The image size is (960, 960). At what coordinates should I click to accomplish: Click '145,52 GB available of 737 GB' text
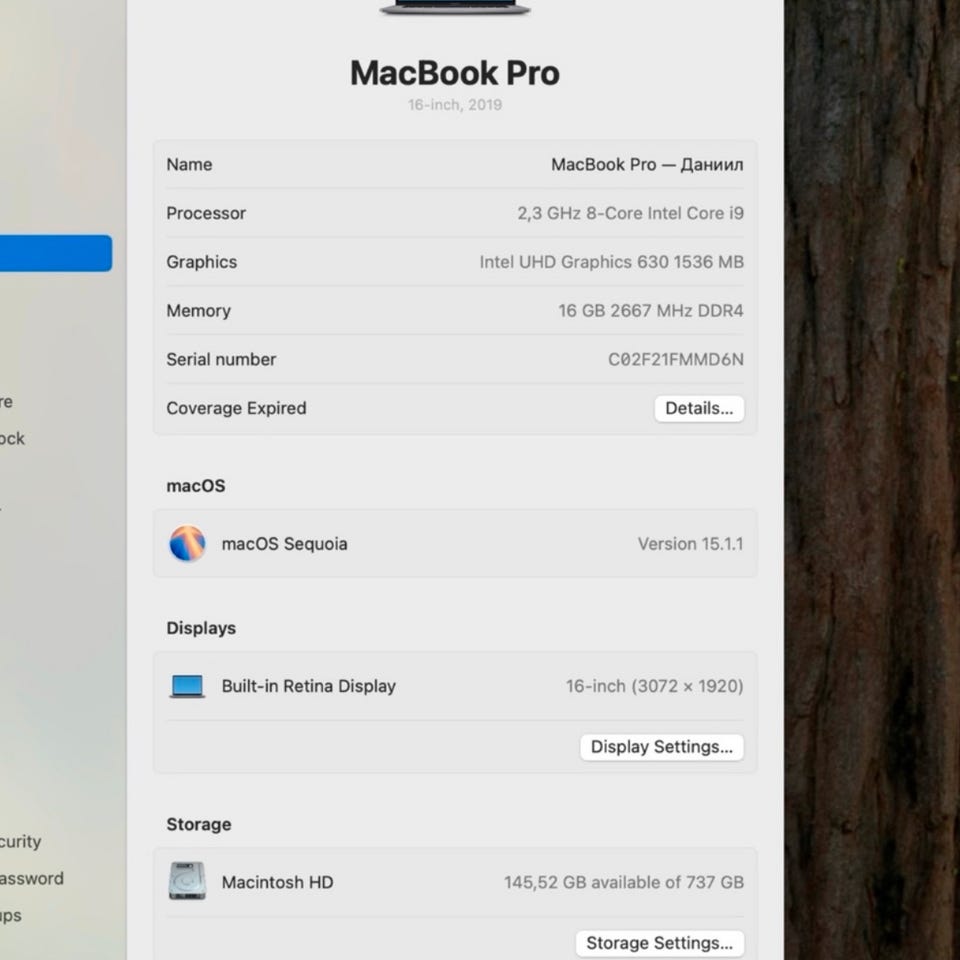tap(624, 882)
